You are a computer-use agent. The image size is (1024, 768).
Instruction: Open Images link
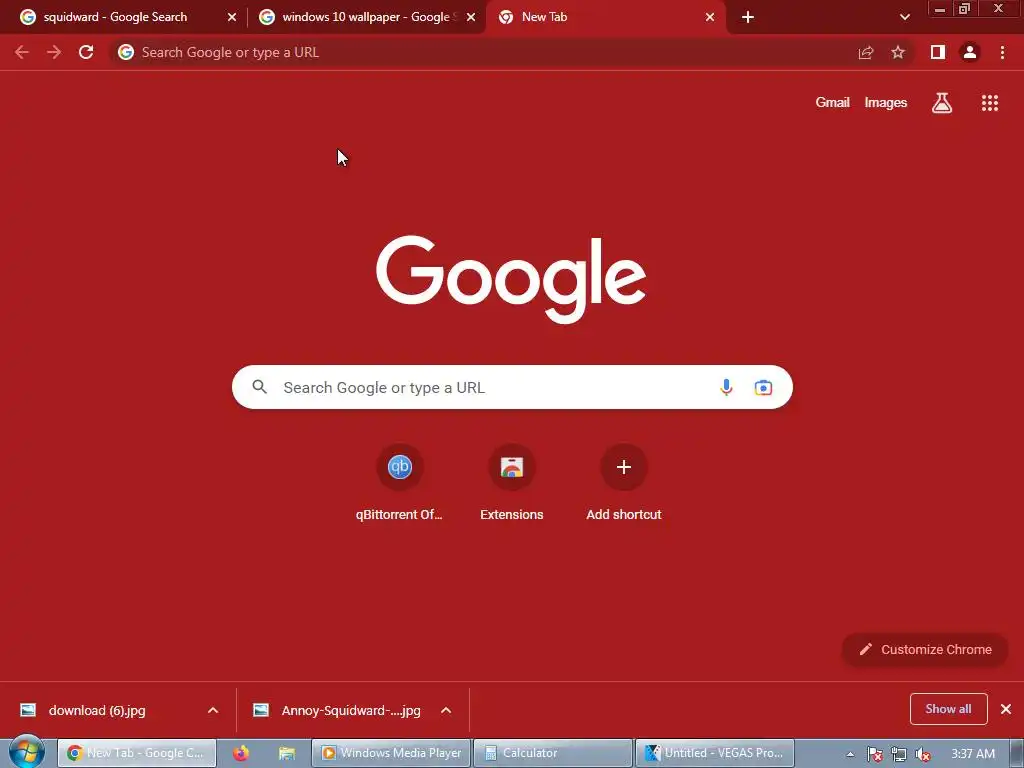point(886,103)
